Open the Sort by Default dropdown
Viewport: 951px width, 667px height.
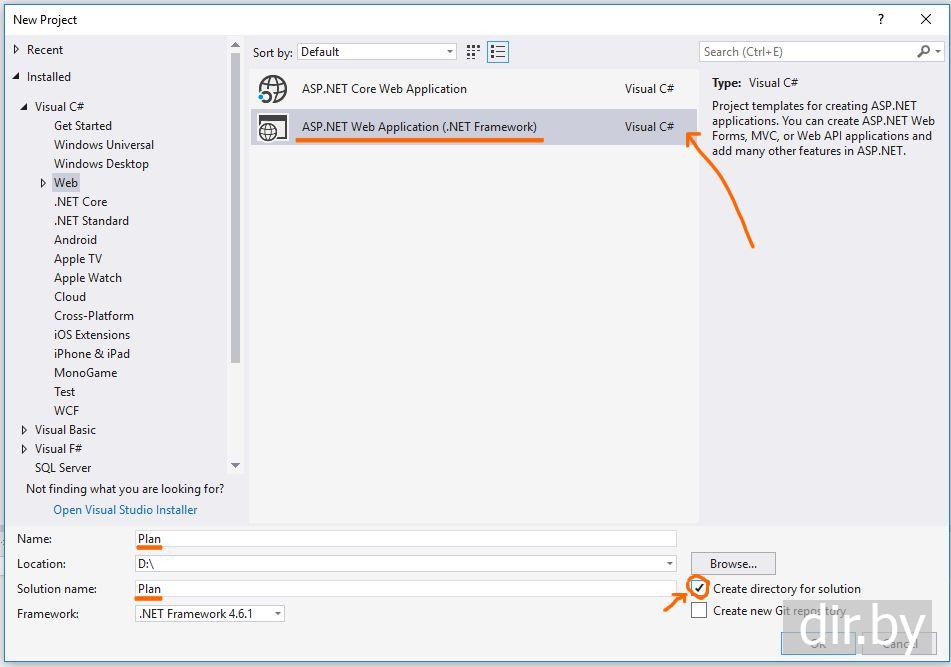click(x=377, y=52)
